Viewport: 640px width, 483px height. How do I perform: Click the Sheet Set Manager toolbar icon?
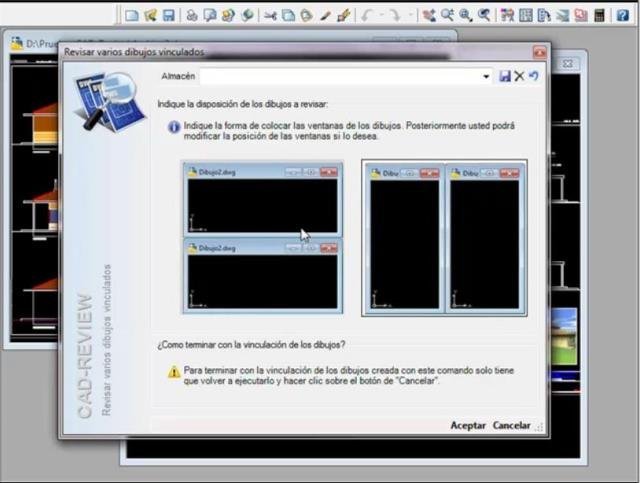click(x=563, y=16)
